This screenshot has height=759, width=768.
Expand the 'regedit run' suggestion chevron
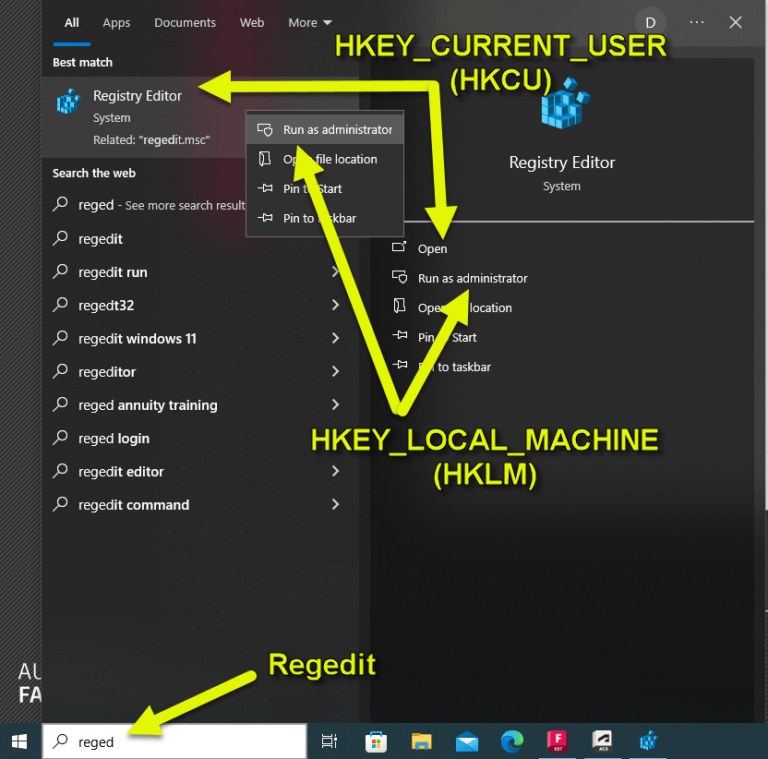click(336, 272)
